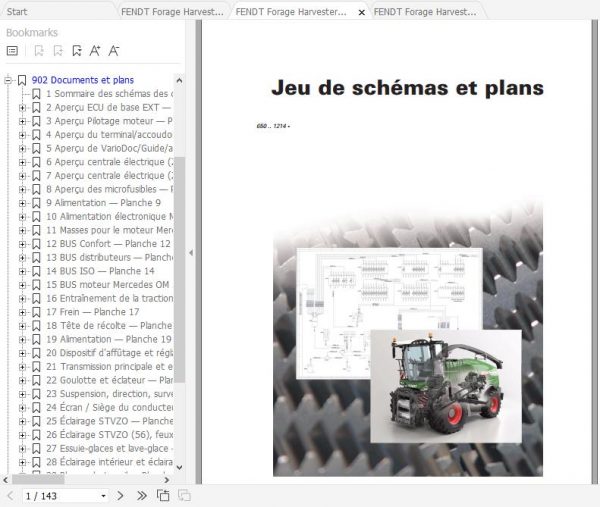Expand the 9 Alimentation Planche 9 node

[x=22, y=203]
